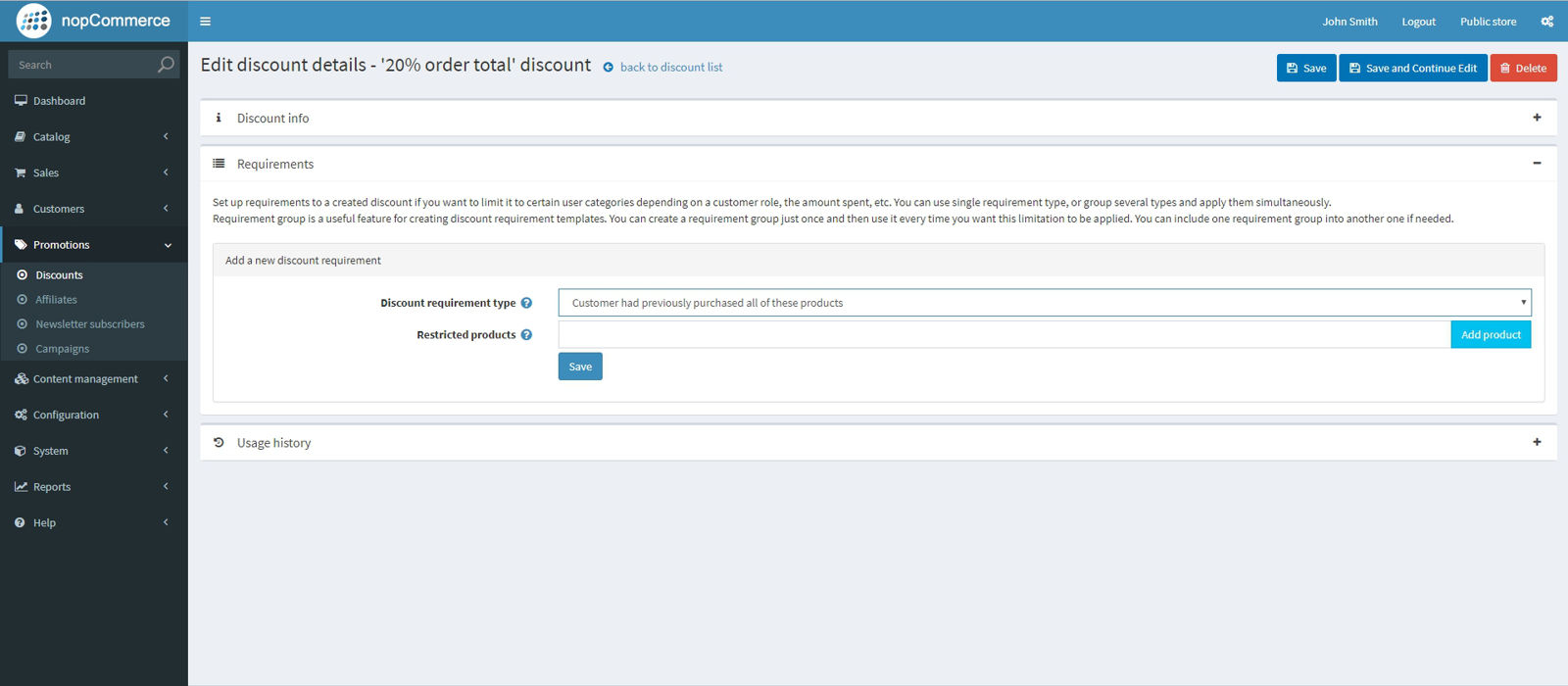The height and width of the screenshot is (686, 1568).
Task: Click the Dashboard monitor icon
Action: pyautogui.click(x=21, y=100)
